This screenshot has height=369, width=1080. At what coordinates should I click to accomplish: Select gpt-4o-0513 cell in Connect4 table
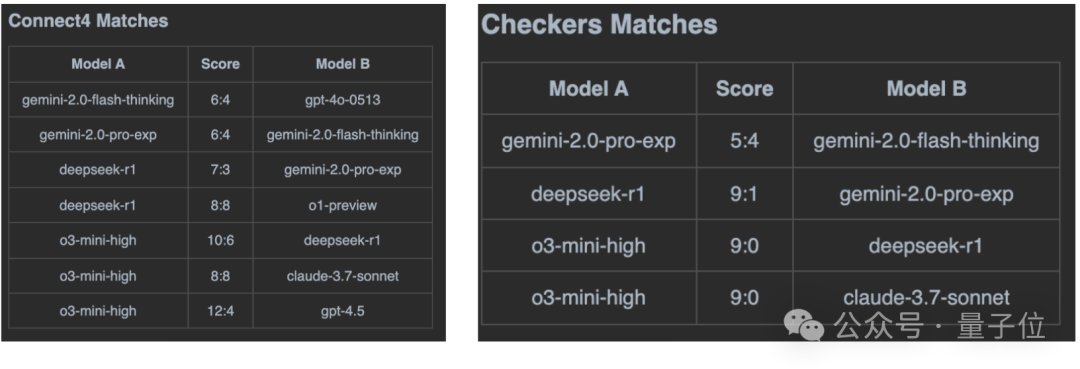coord(343,100)
